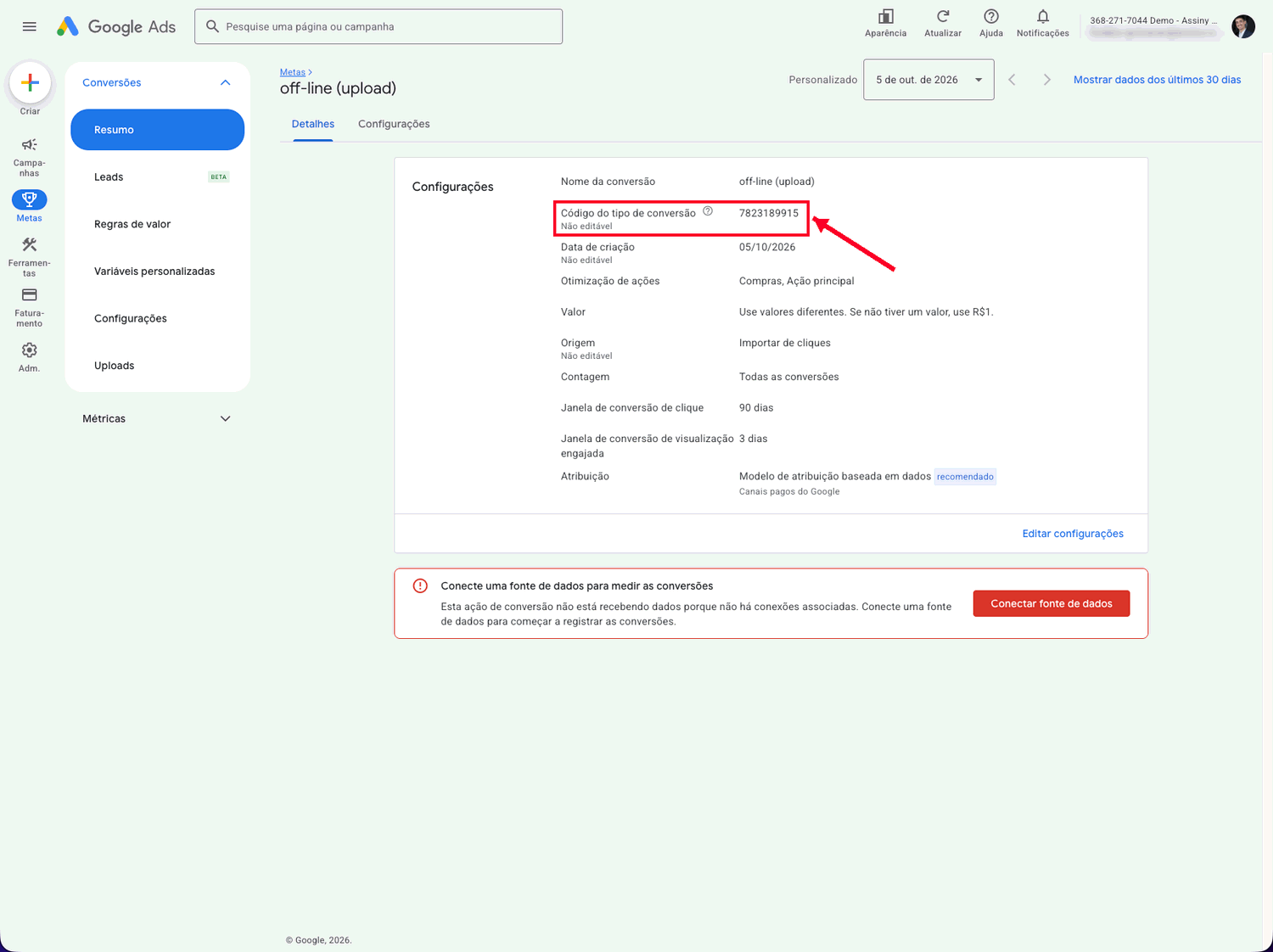1273x952 pixels.
Task: Open Faturamento in the sidebar
Action: pos(30,307)
